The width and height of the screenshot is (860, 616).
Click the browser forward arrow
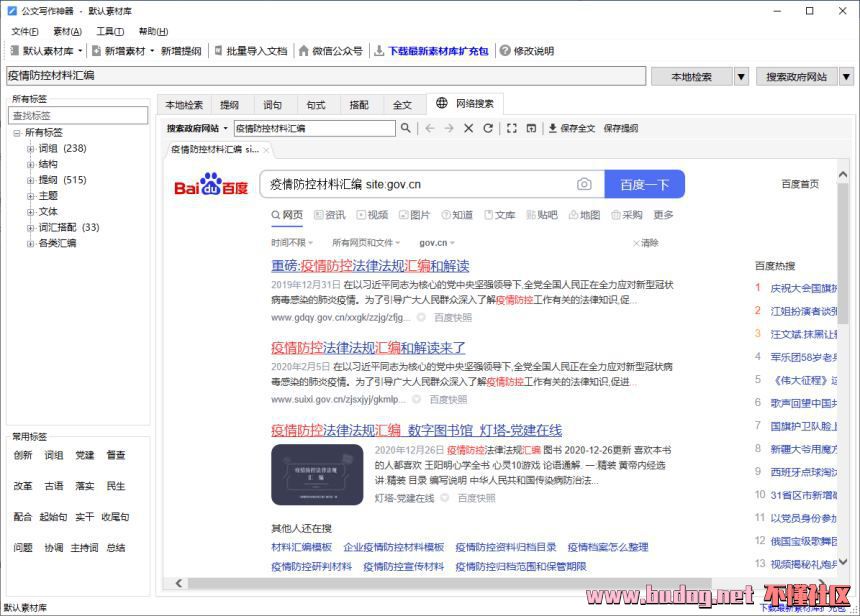click(449, 128)
